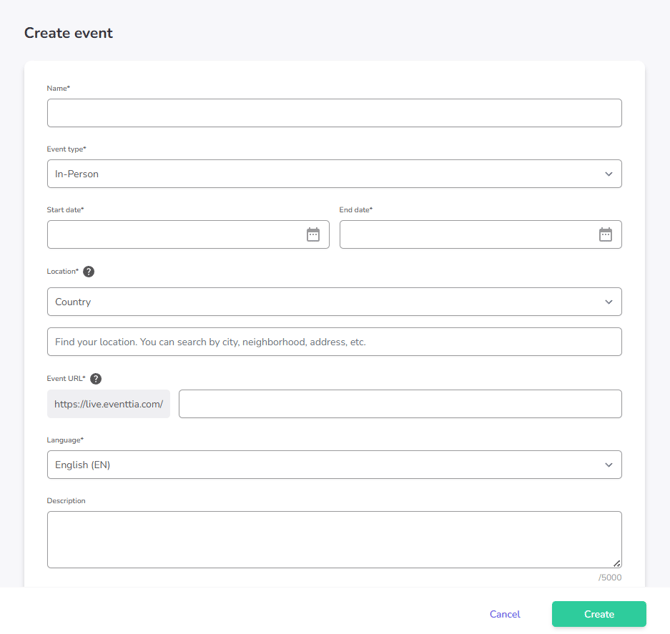Open the Start date calendar picker icon
The height and width of the screenshot is (634, 670).
coord(313,234)
